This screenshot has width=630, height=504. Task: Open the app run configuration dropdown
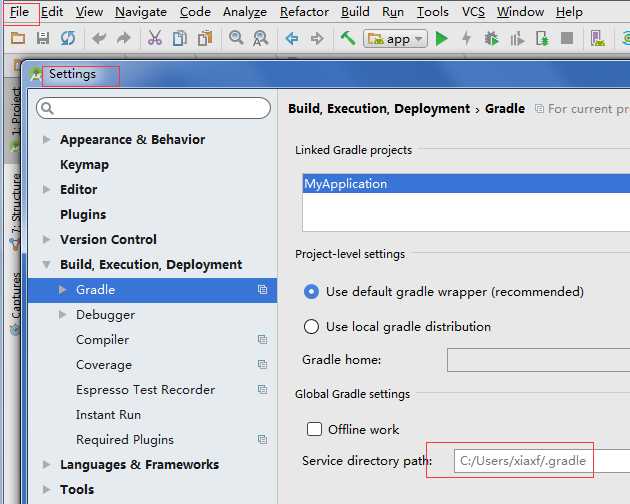(x=395, y=39)
